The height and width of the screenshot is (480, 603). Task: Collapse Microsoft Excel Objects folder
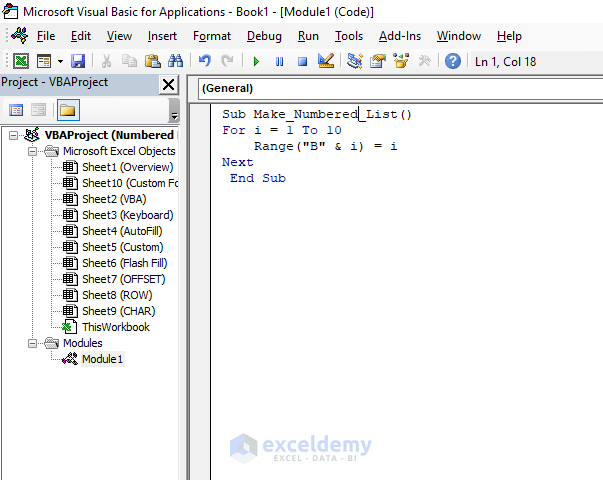(x=33, y=152)
